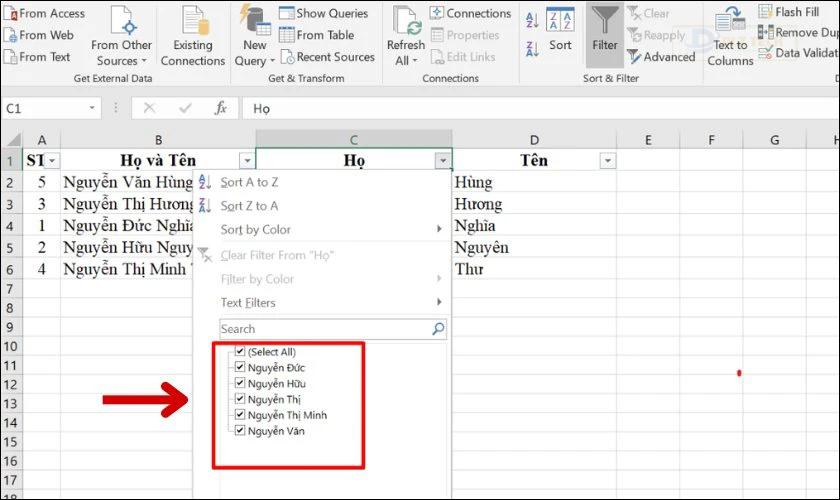Expand Text Filters submenu
The height and width of the screenshot is (500, 840).
tap(321, 302)
